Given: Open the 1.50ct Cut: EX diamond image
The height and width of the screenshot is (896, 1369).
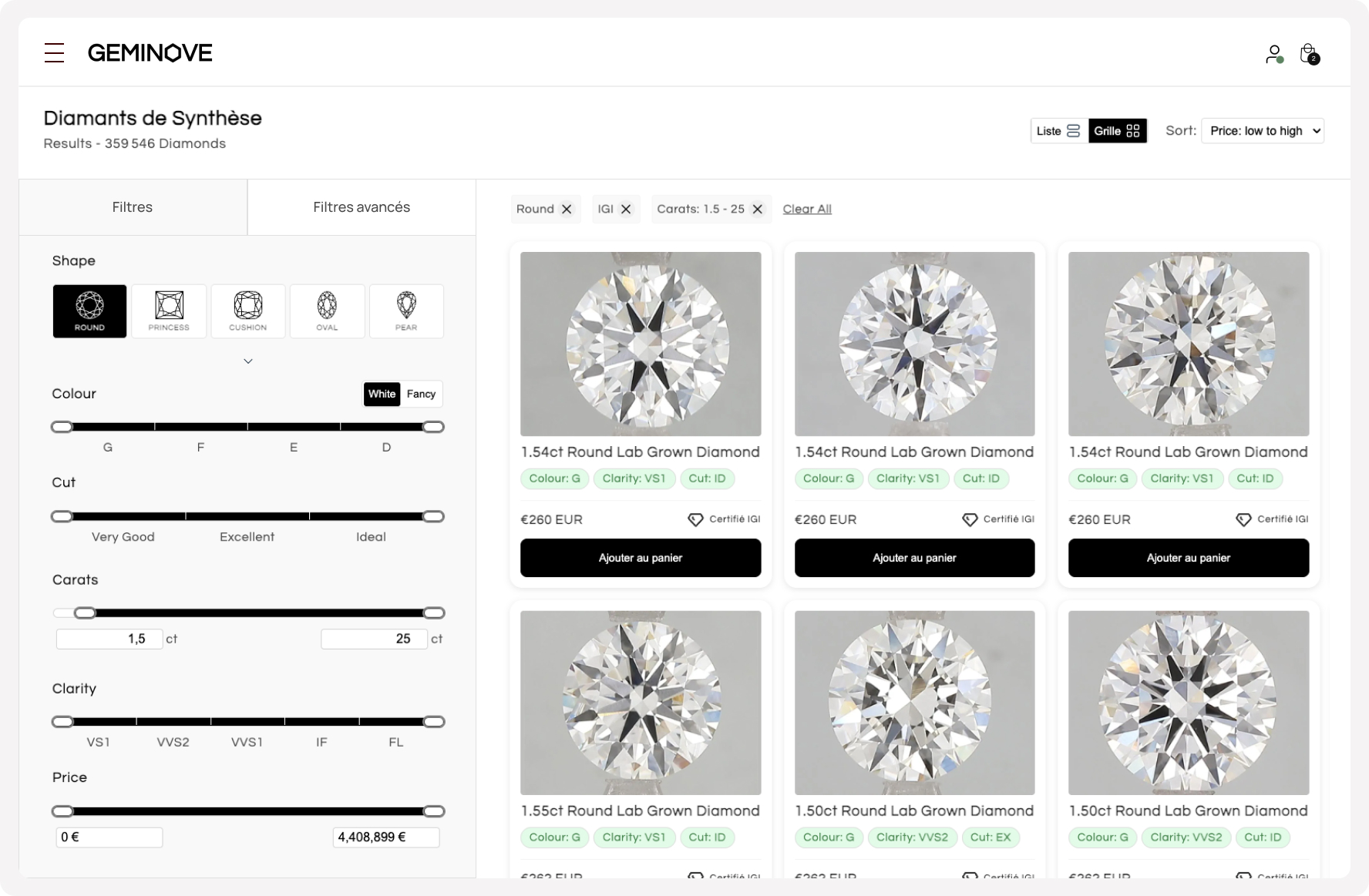Looking at the screenshot, I should point(914,703).
